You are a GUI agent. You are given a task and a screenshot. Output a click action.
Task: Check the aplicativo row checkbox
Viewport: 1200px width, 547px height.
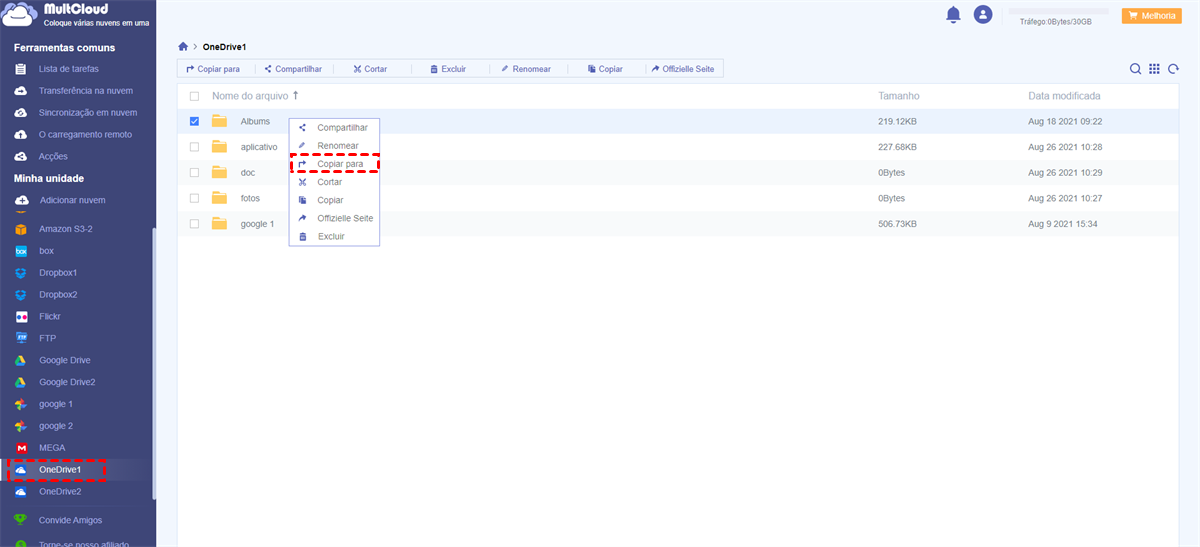pos(194,146)
